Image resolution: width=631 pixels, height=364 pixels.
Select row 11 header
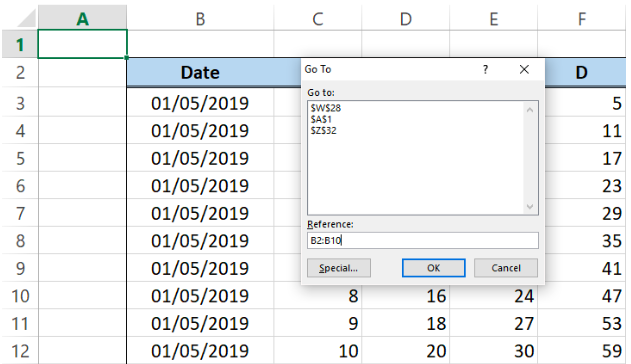pos(20,323)
